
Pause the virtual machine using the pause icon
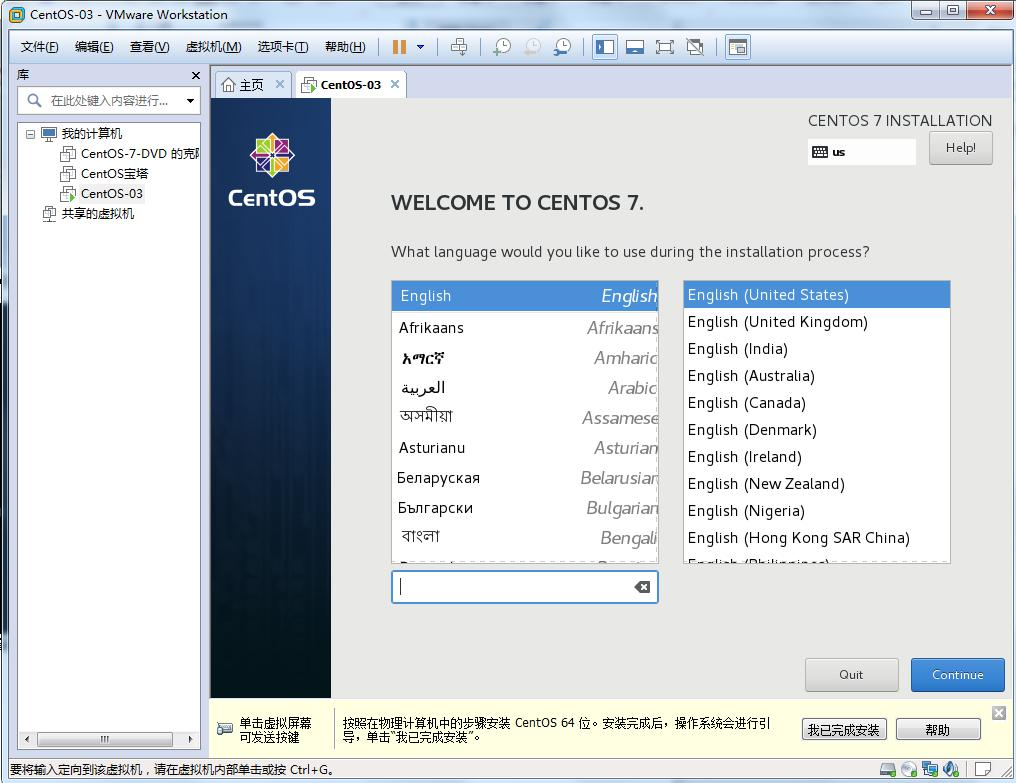pos(399,47)
